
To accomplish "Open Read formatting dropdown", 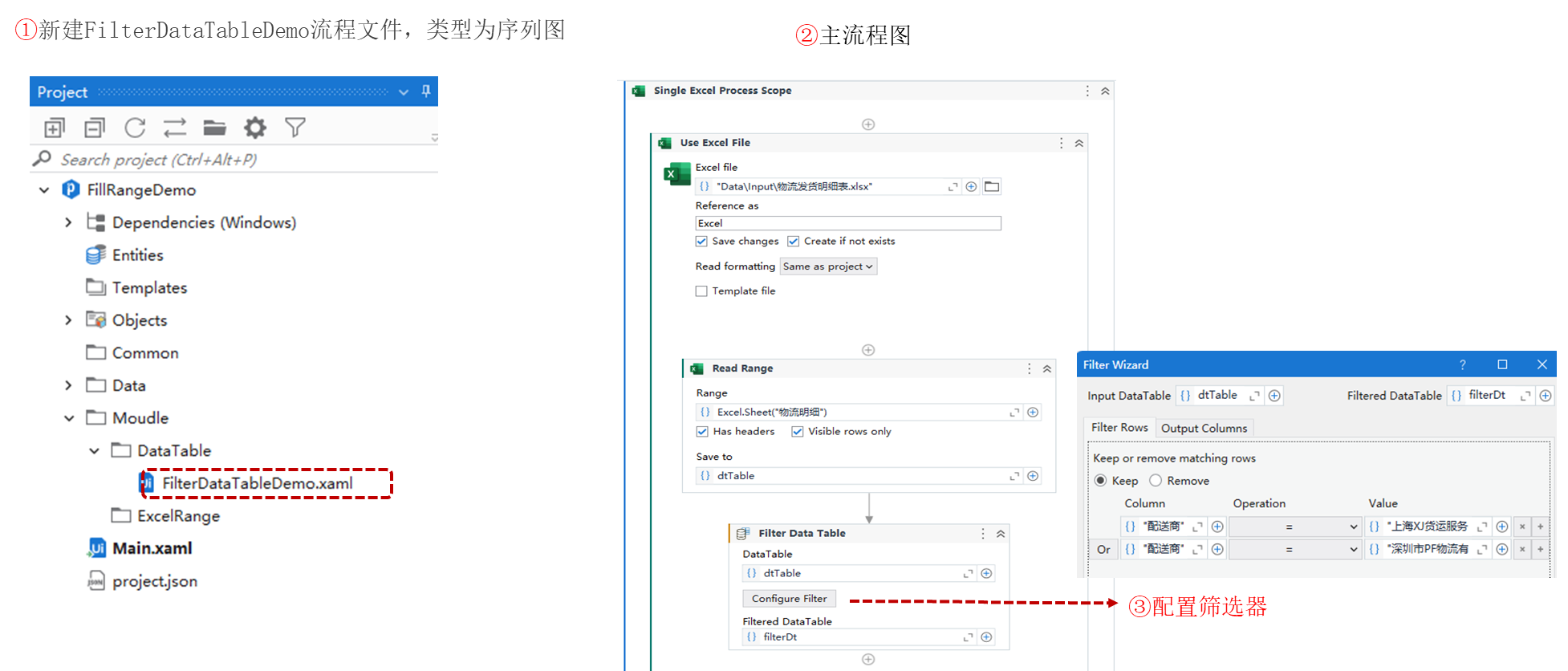I will click(828, 266).
